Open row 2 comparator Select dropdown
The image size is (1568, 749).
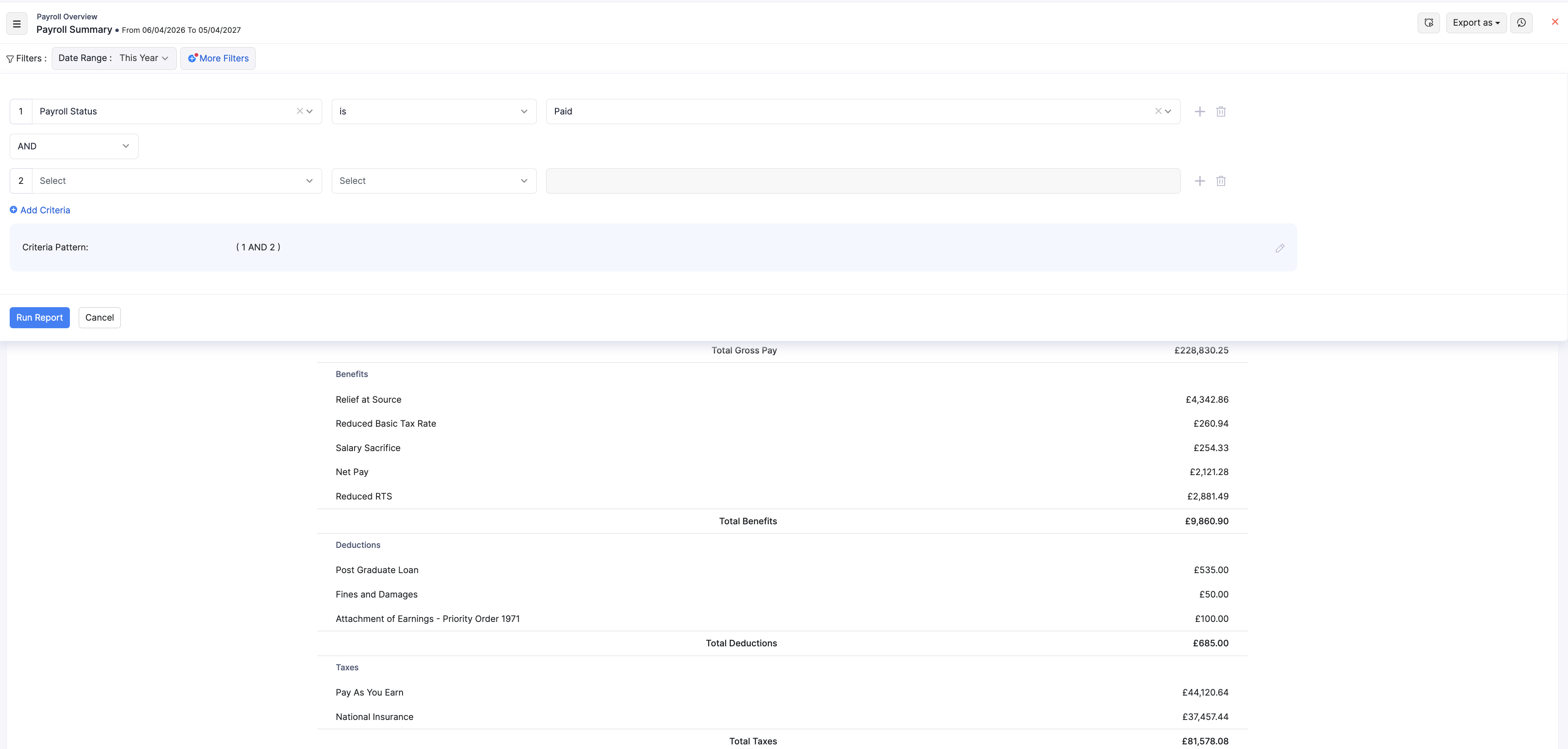(x=433, y=181)
